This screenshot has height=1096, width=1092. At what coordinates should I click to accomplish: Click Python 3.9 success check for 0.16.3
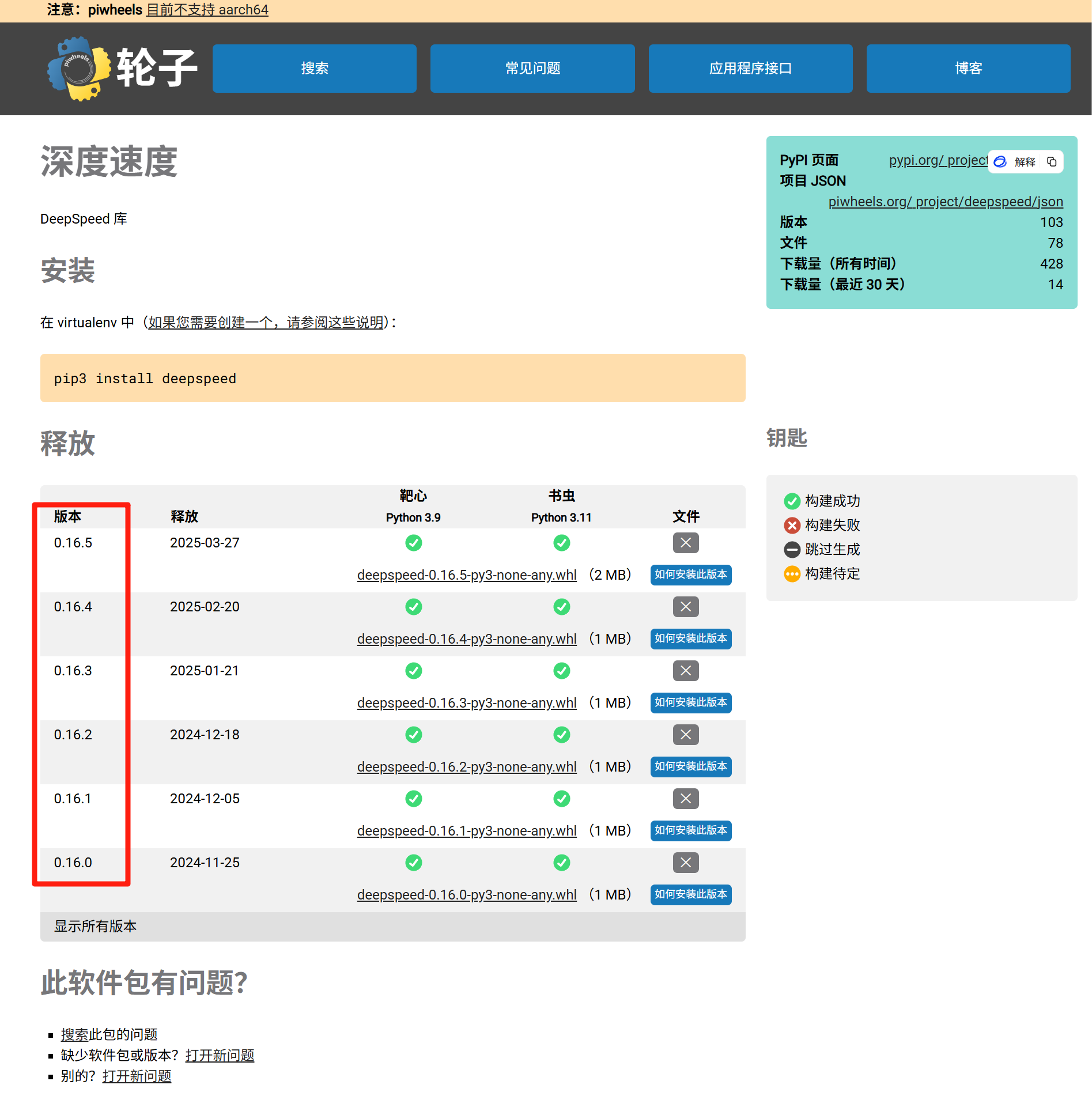click(x=414, y=671)
